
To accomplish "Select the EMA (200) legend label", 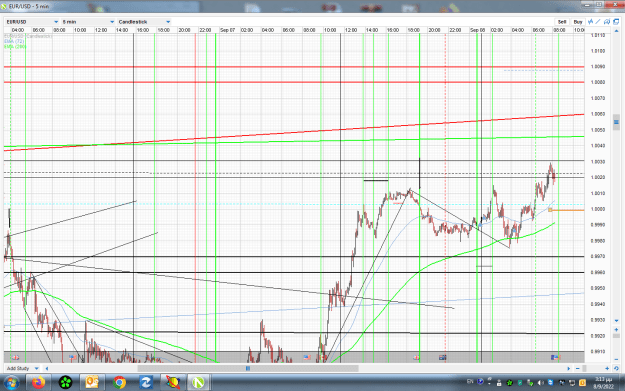I will (x=15, y=47).
